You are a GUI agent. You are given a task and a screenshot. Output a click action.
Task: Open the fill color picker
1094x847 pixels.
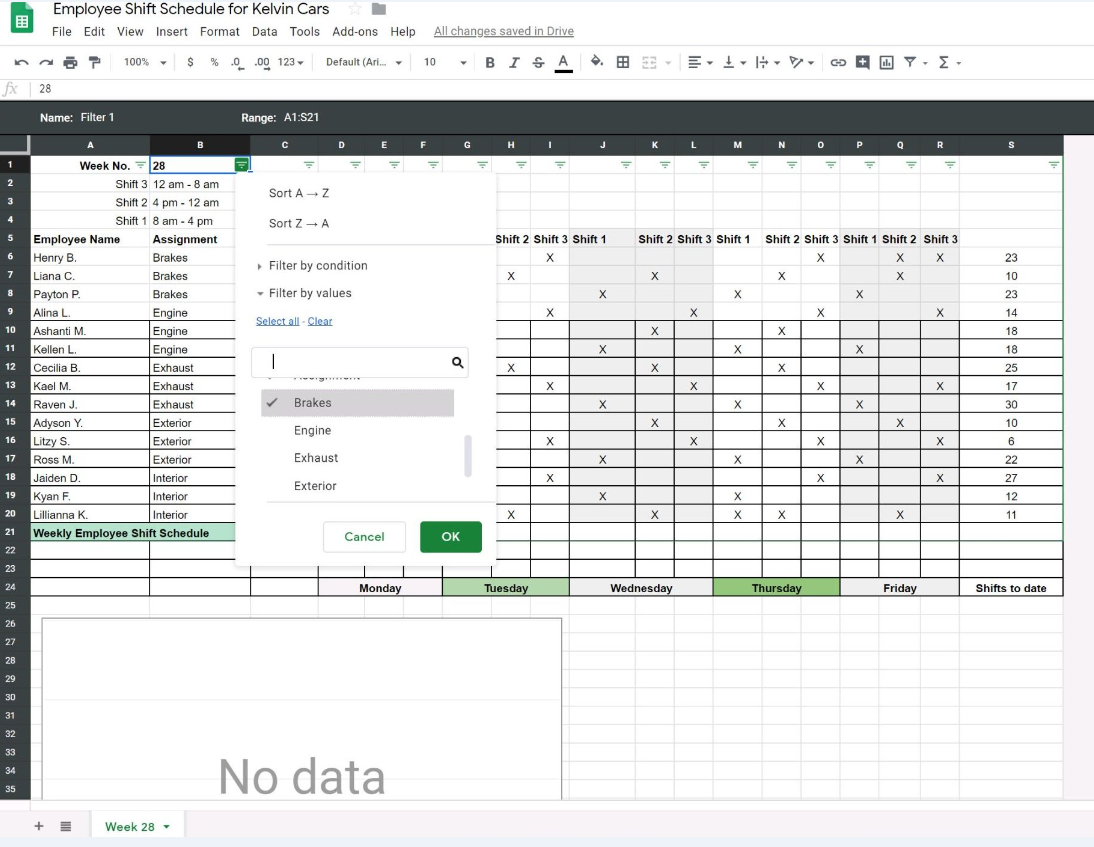coord(597,62)
